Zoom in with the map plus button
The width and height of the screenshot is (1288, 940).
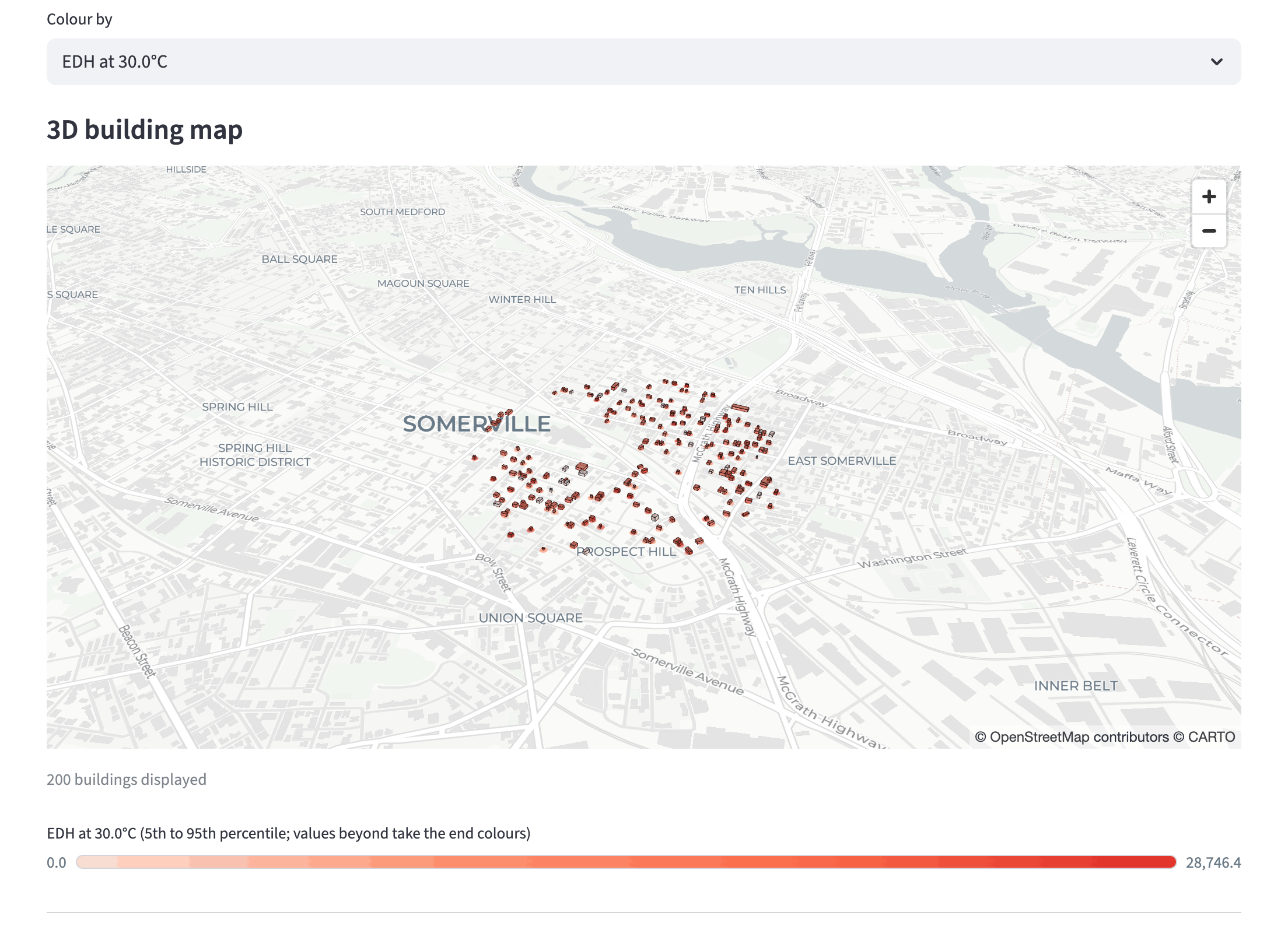1209,197
